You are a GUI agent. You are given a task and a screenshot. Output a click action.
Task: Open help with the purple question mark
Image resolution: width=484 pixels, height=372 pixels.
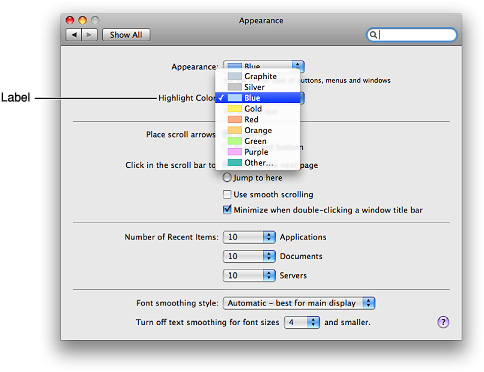[x=443, y=322]
